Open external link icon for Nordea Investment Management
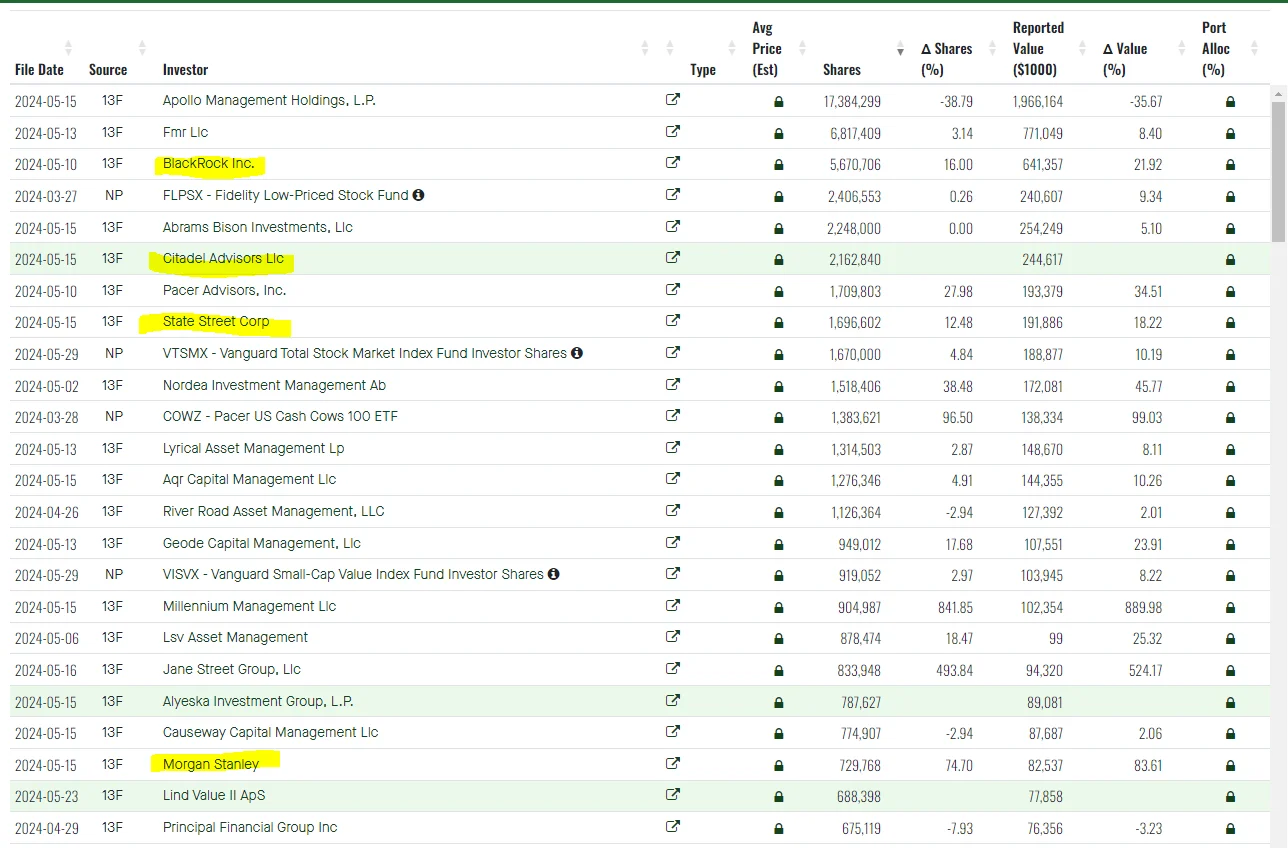1288x848 pixels. (673, 385)
